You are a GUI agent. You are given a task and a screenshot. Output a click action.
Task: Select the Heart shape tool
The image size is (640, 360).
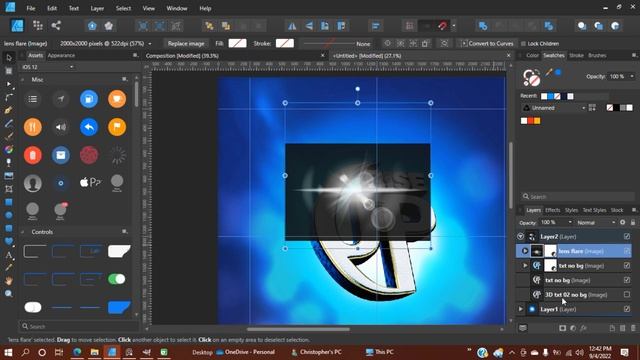point(9,242)
